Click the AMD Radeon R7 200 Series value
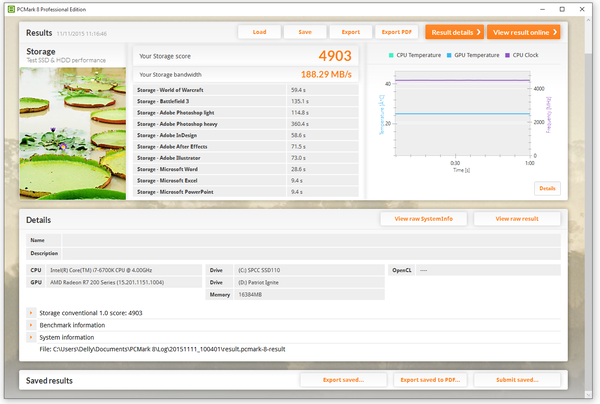Viewport: 600px width, 404px height. (107, 282)
